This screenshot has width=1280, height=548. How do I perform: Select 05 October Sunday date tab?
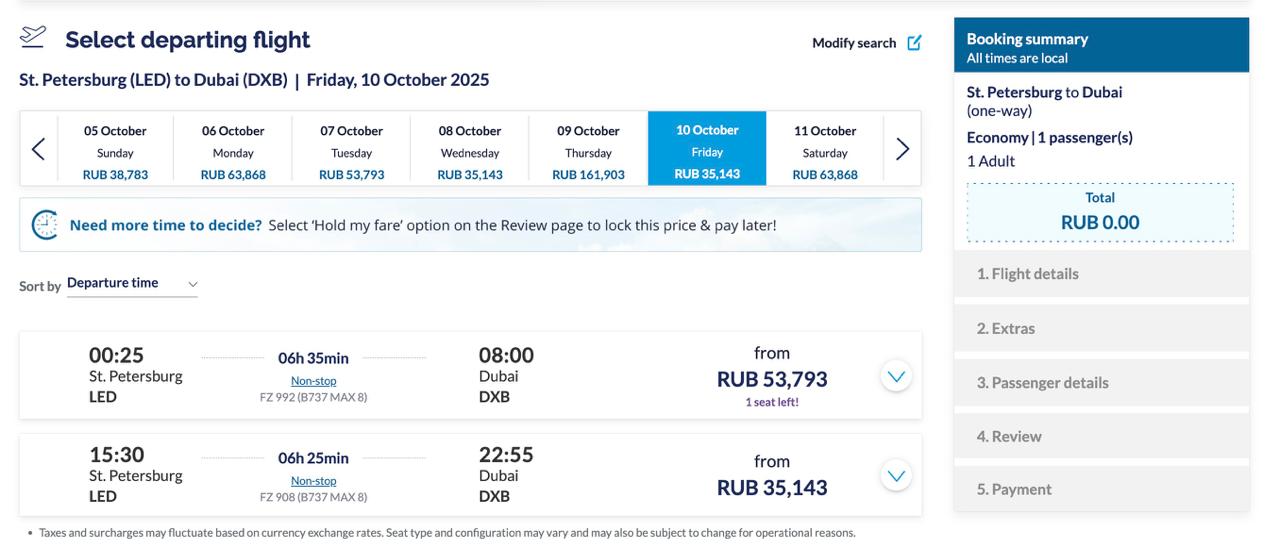(x=115, y=149)
